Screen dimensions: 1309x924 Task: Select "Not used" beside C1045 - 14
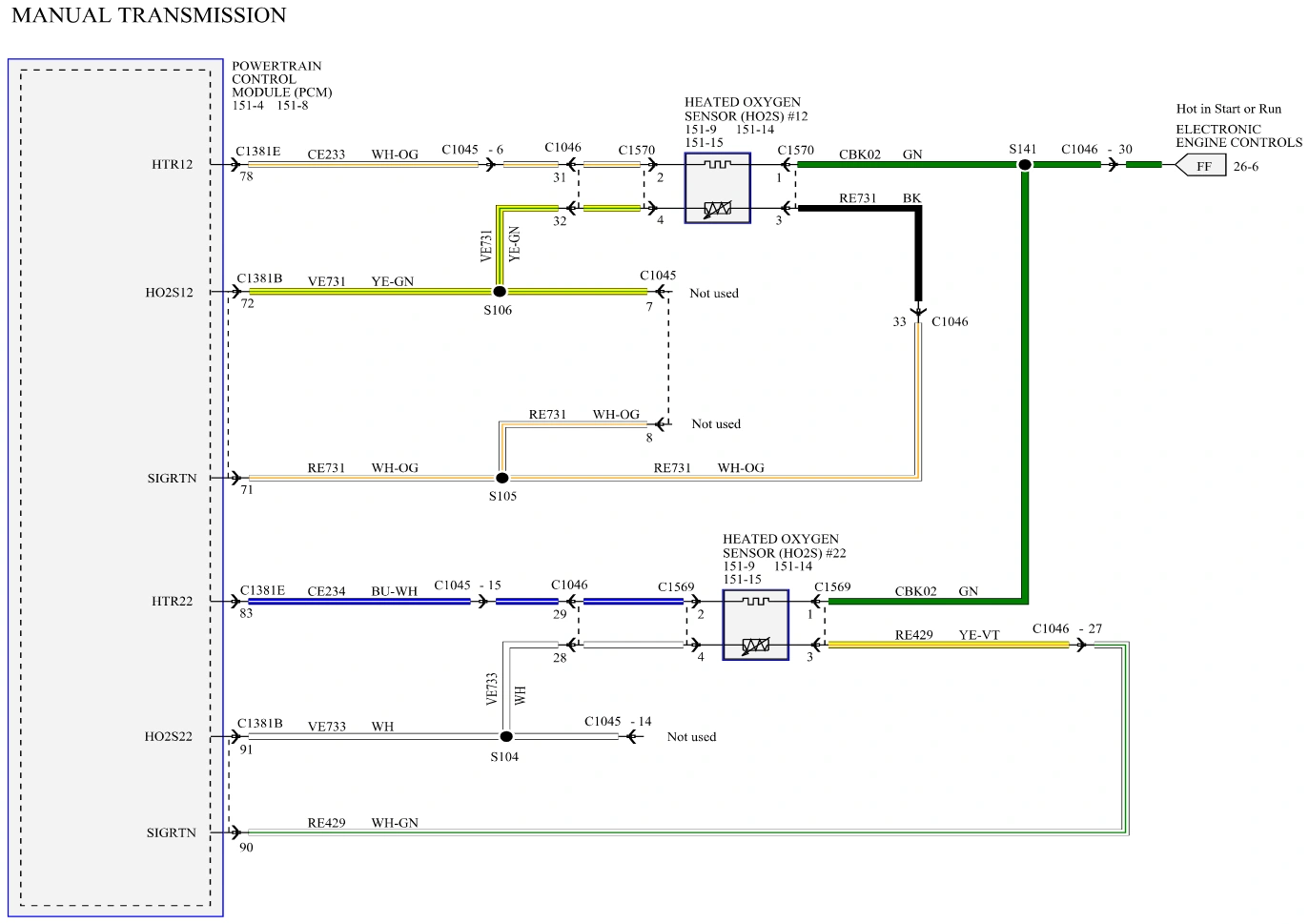click(692, 737)
